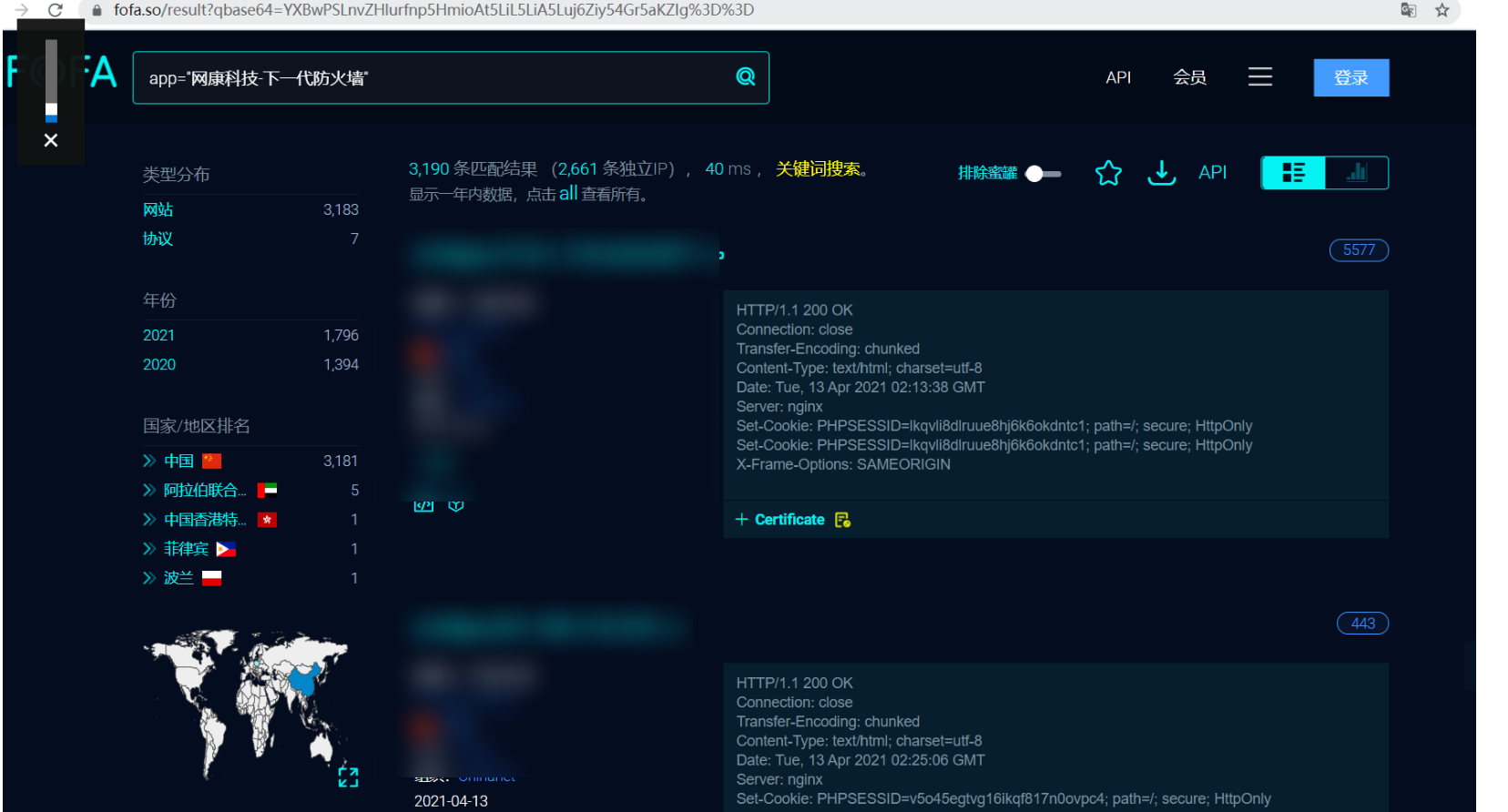Viewport: 1508px width, 812px height.
Task: Click the 2021-04-13 date text
Action: coord(451,801)
